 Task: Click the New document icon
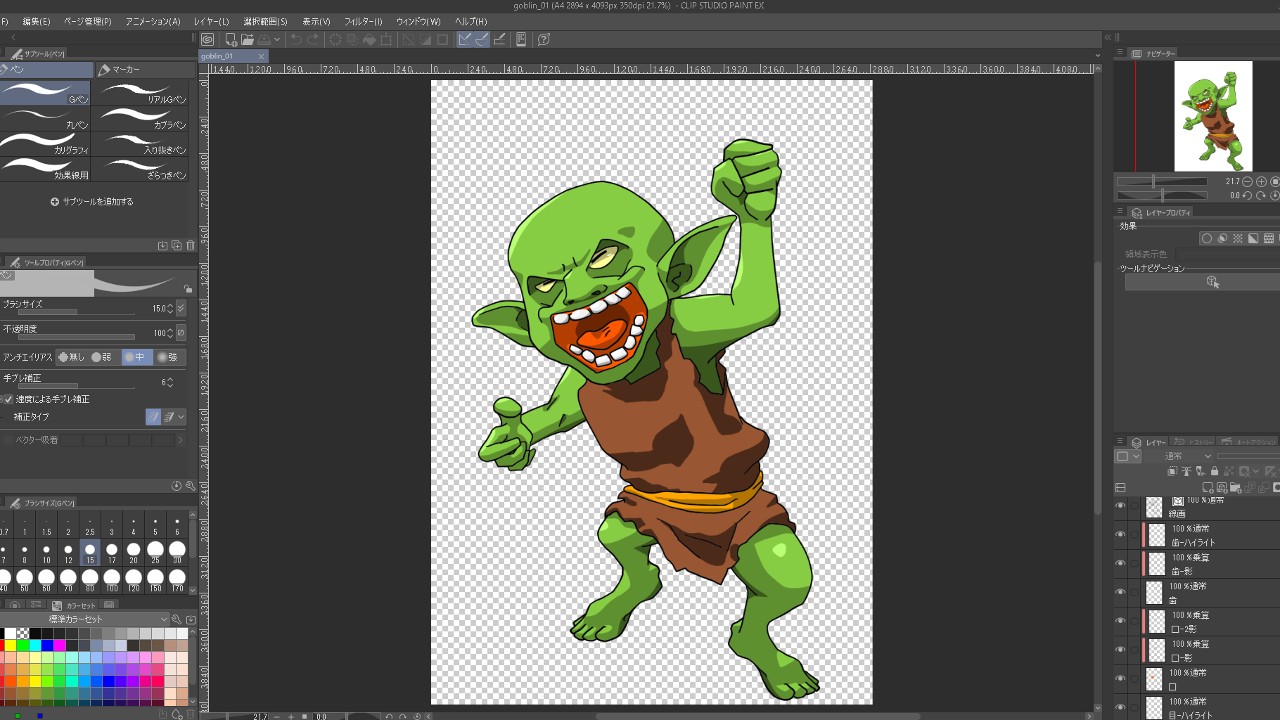pos(231,39)
